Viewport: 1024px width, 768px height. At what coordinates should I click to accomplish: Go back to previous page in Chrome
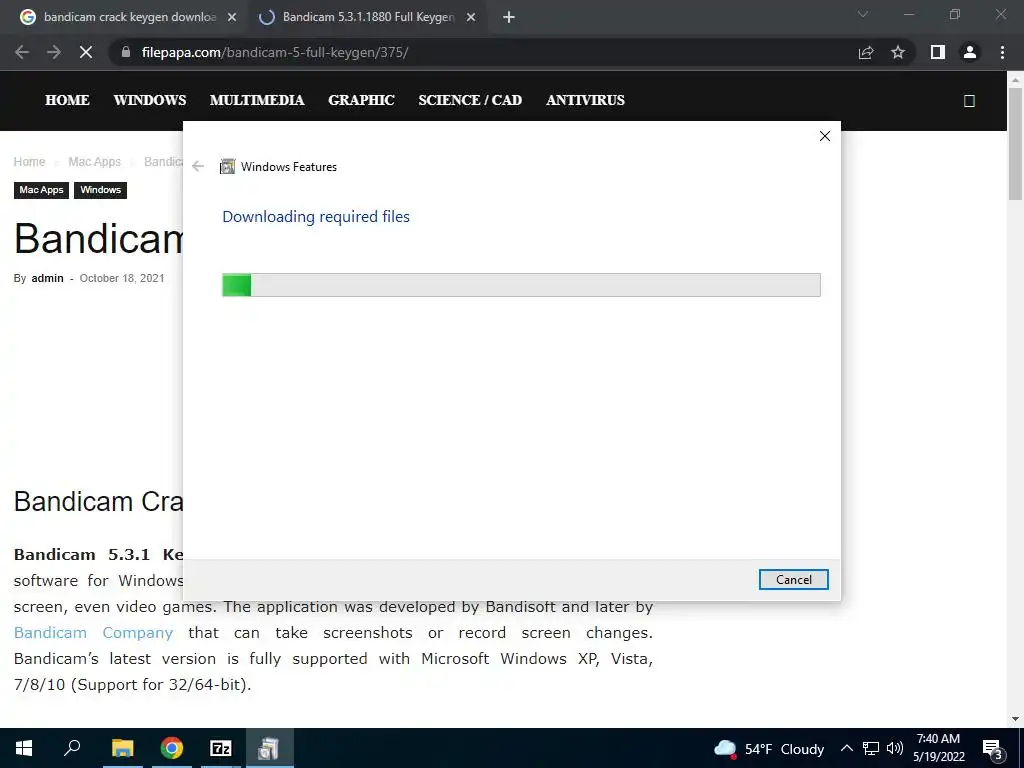point(22,52)
